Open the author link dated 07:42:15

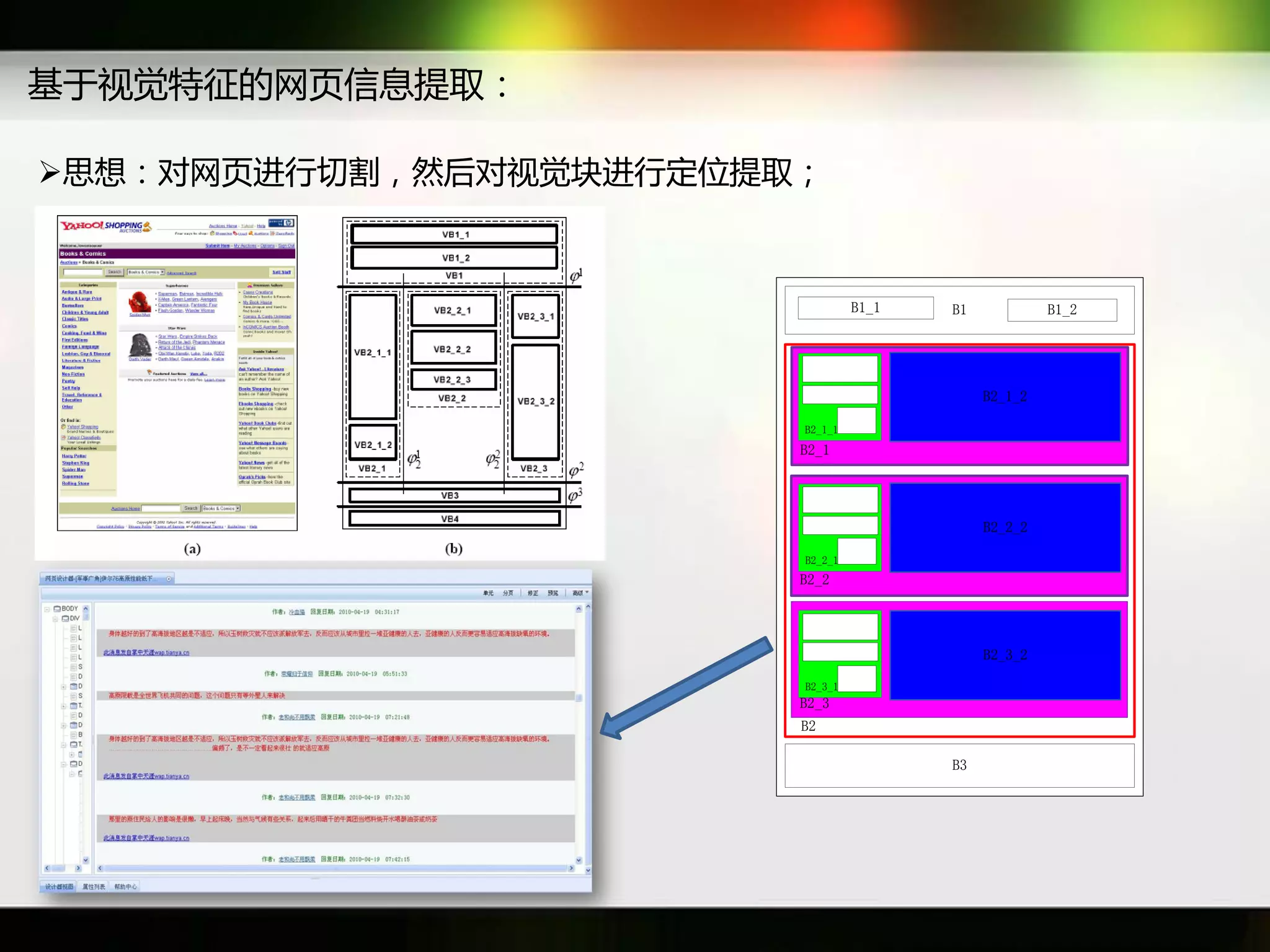click(x=297, y=859)
